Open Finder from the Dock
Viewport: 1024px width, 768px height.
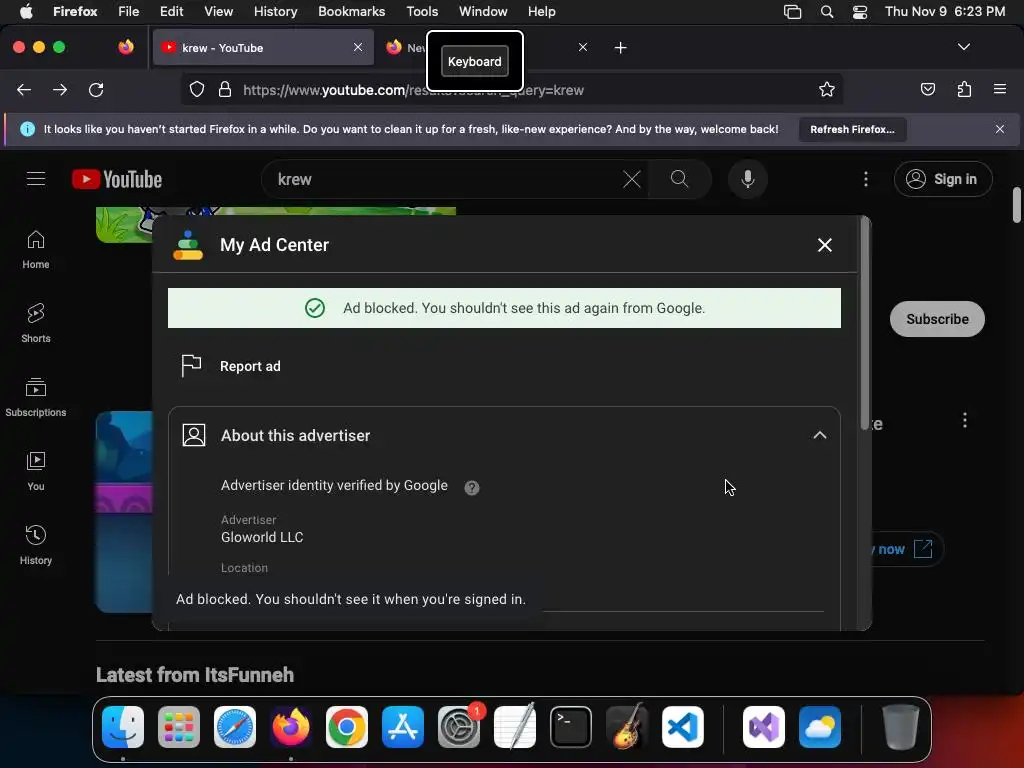[123, 727]
